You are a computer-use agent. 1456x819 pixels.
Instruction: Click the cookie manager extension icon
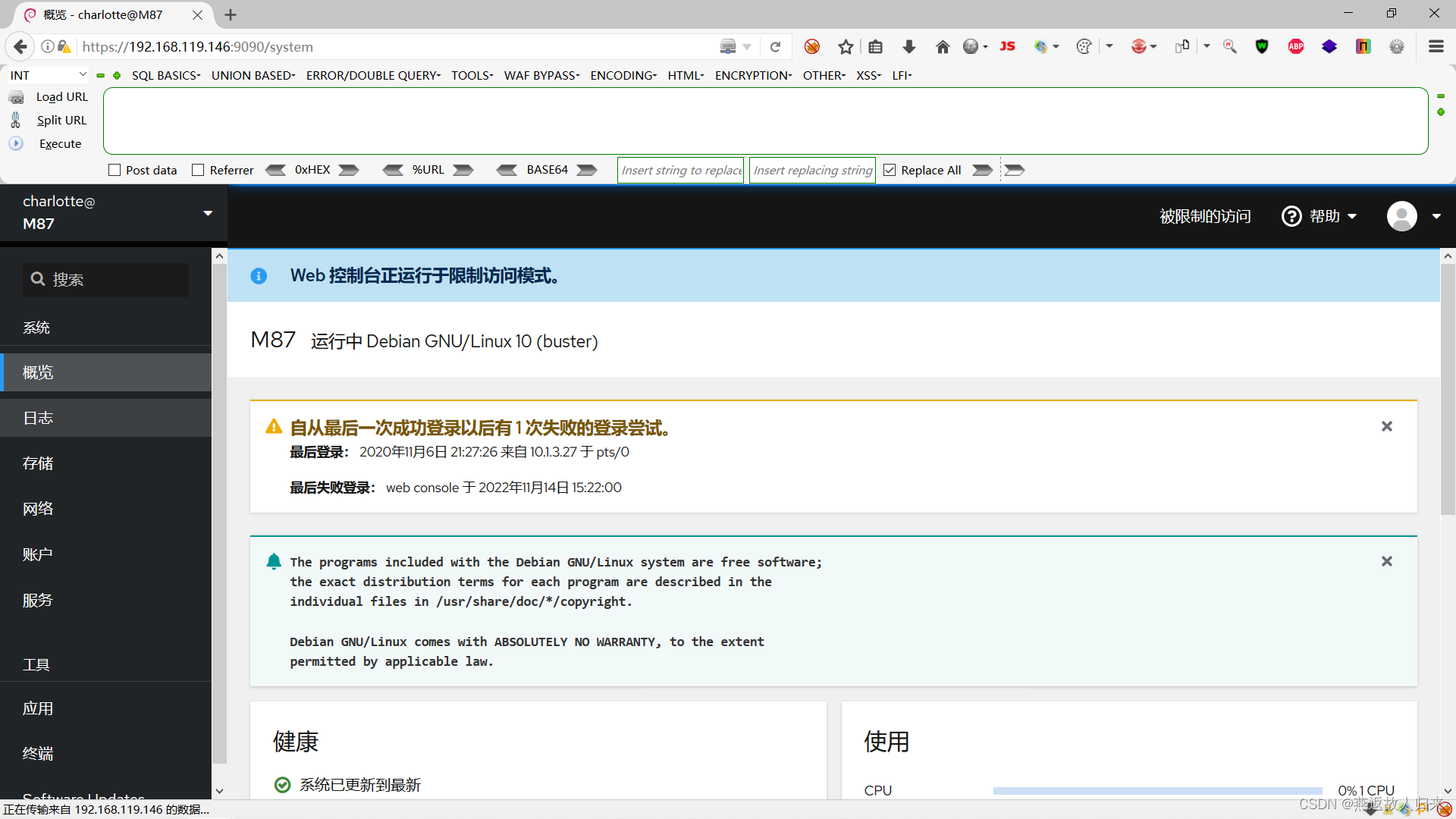(1084, 47)
